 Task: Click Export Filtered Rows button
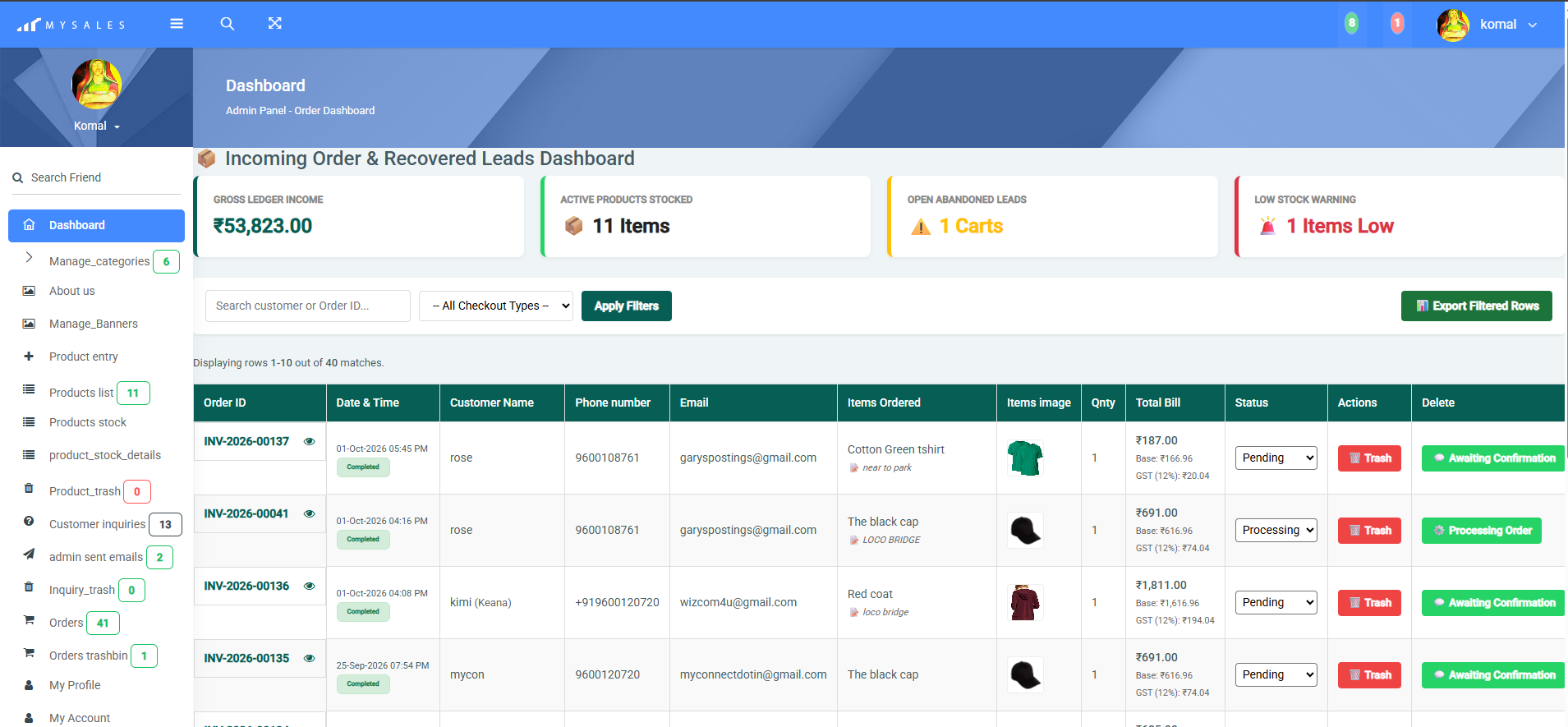coord(1477,306)
